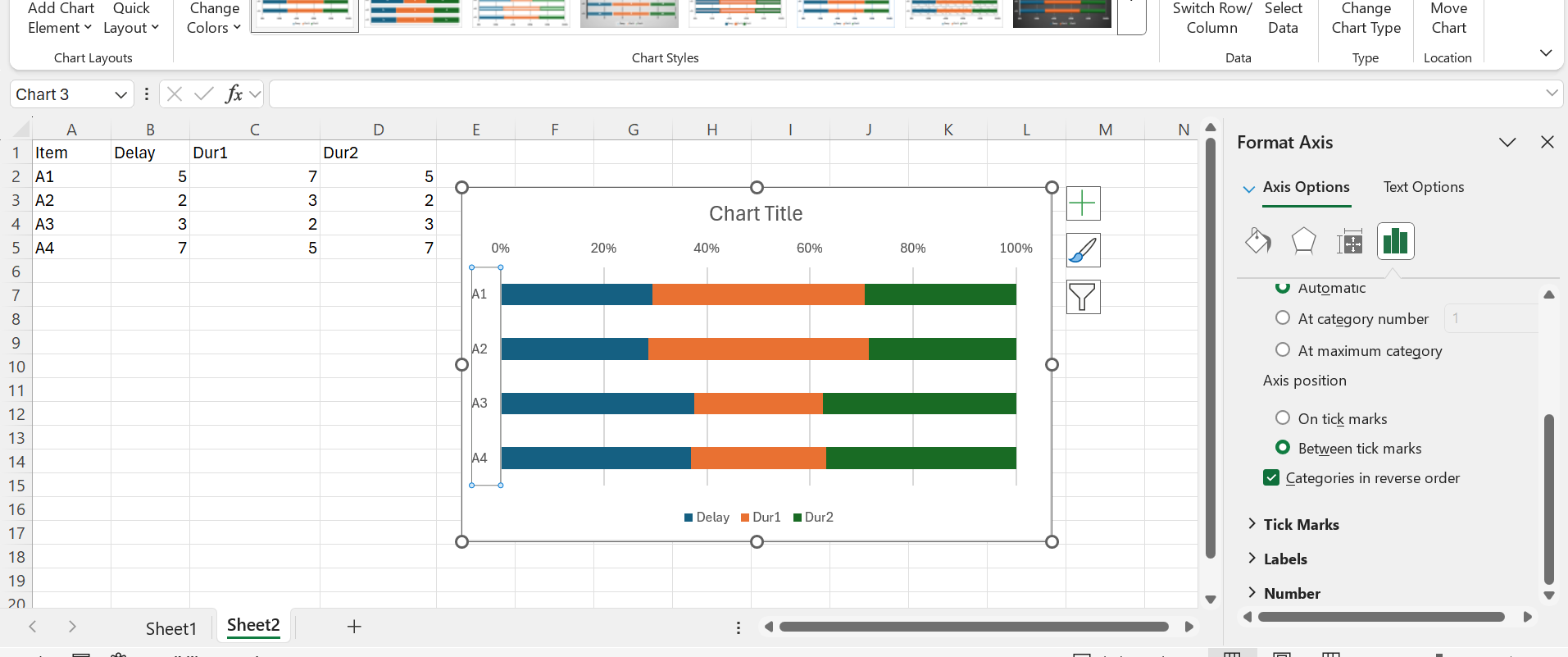Select On tick marks radio button
The width and height of the screenshot is (1568, 657).
(x=1283, y=418)
